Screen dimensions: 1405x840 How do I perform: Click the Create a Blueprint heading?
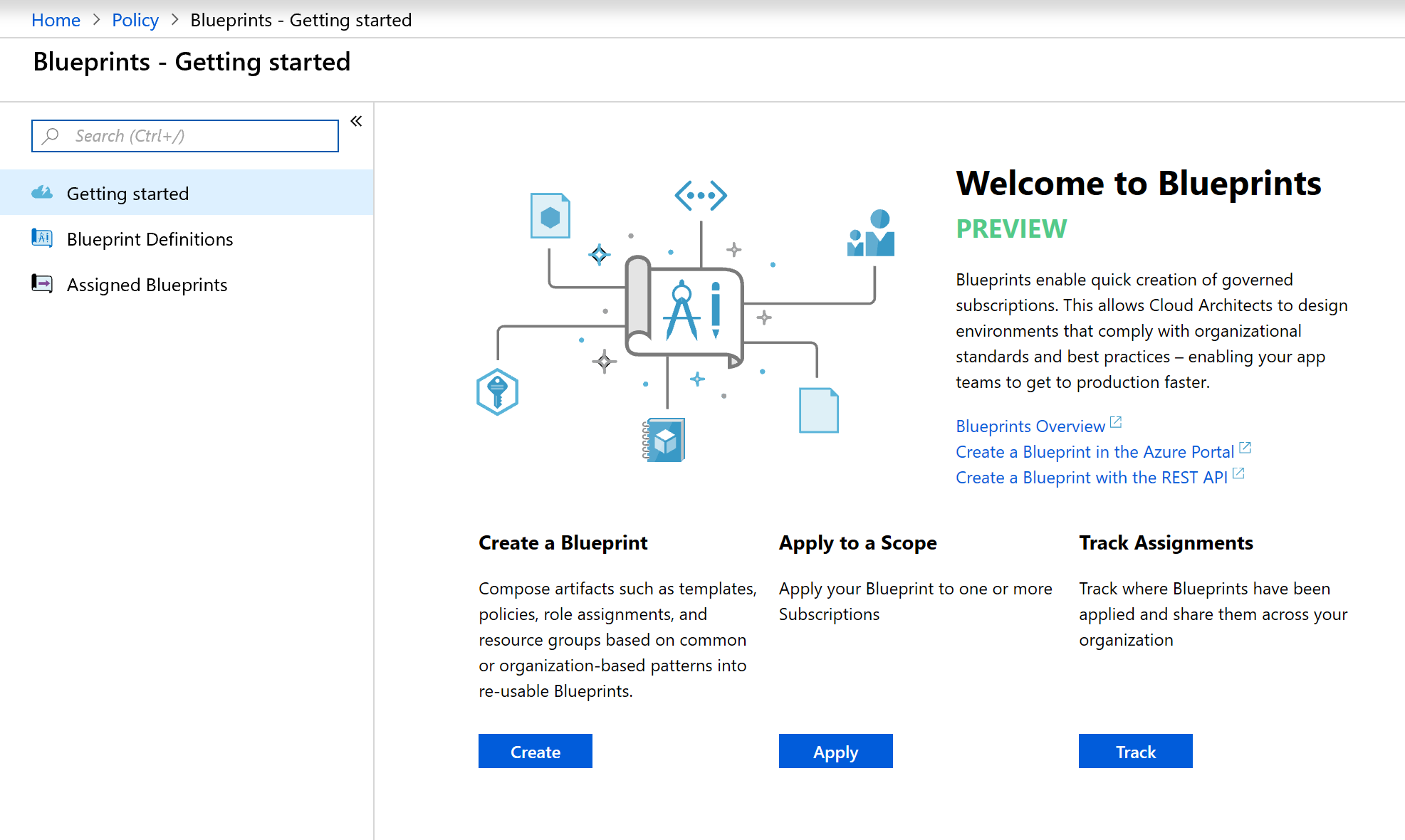[563, 542]
